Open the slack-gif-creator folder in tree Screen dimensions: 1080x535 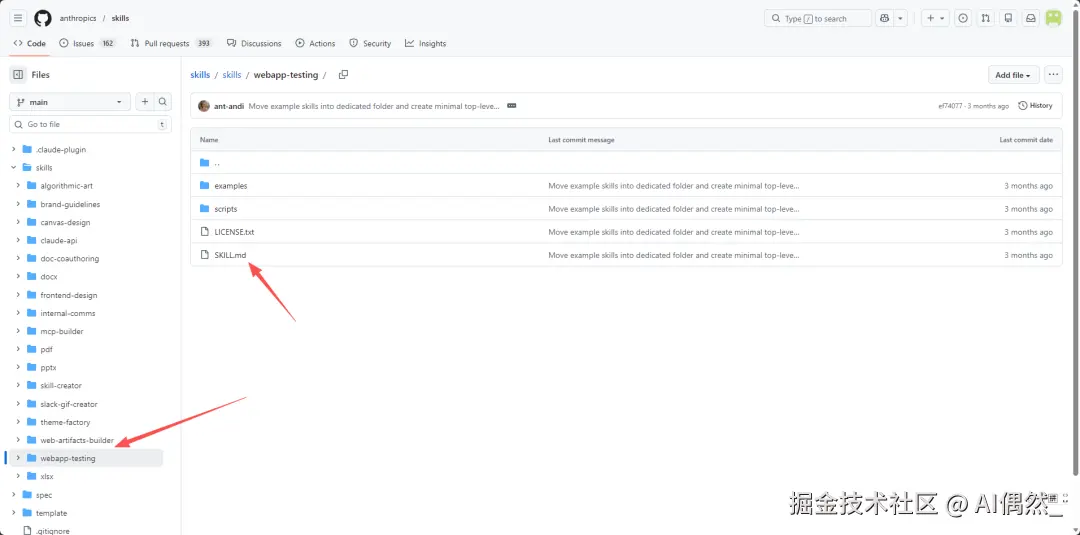pos(69,404)
